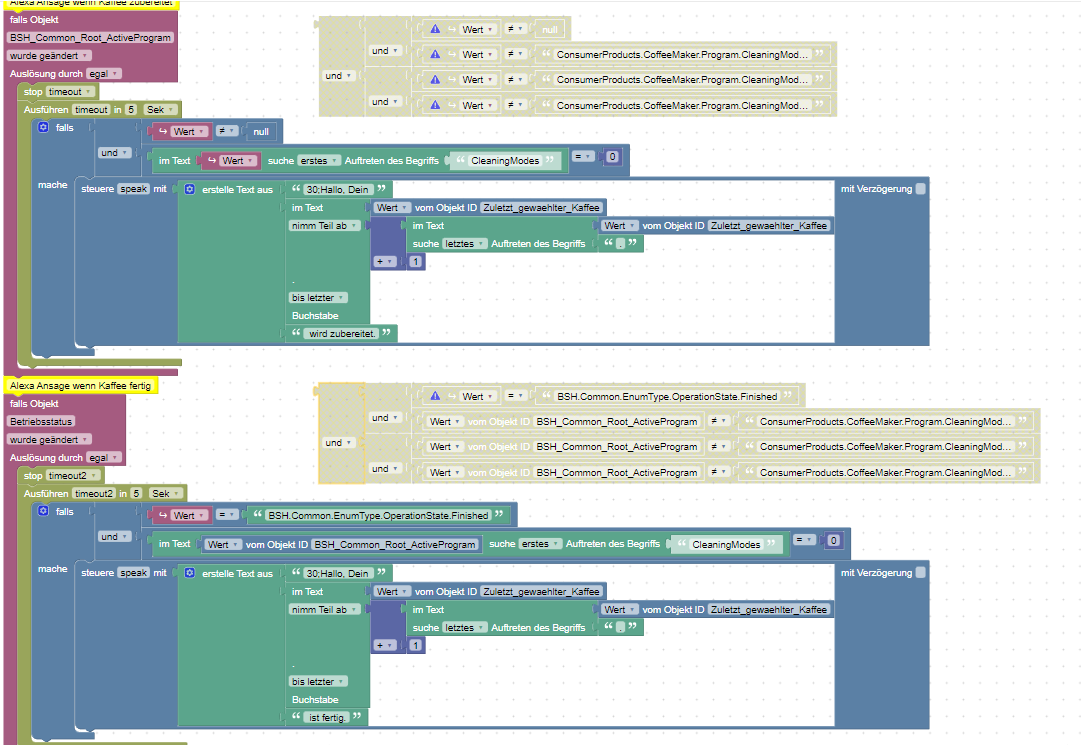Open 'timeout2' dropdown in the stop block

pyautogui.click(x=72, y=476)
